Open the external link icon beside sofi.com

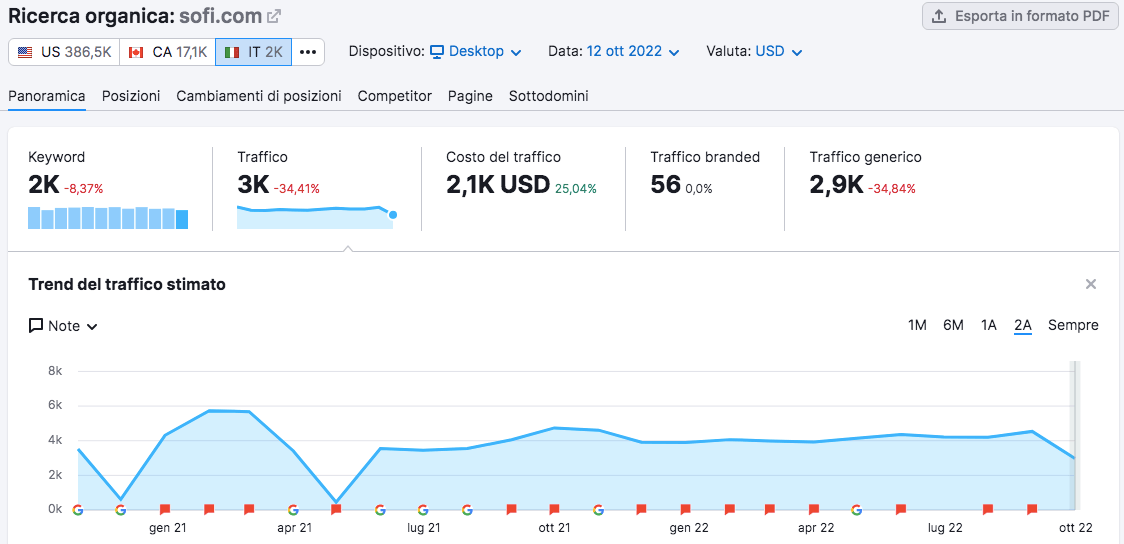[x=274, y=16]
